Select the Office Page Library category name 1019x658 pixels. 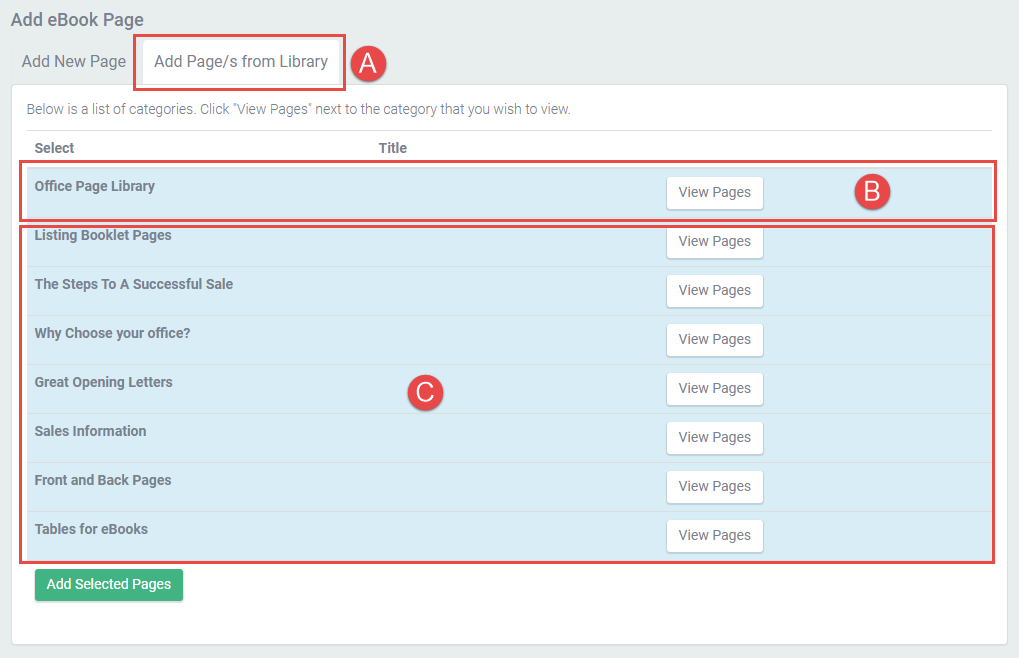pos(95,186)
